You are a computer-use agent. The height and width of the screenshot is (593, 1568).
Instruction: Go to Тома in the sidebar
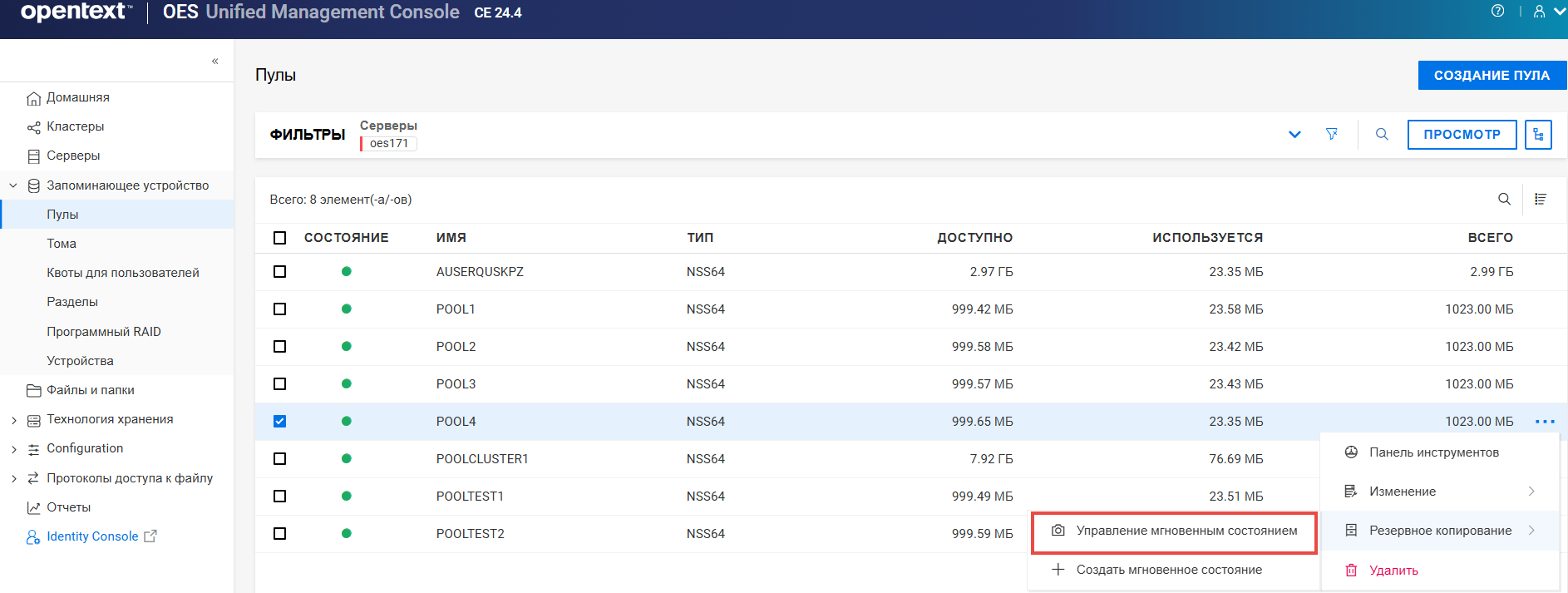pyautogui.click(x=62, y=244)
